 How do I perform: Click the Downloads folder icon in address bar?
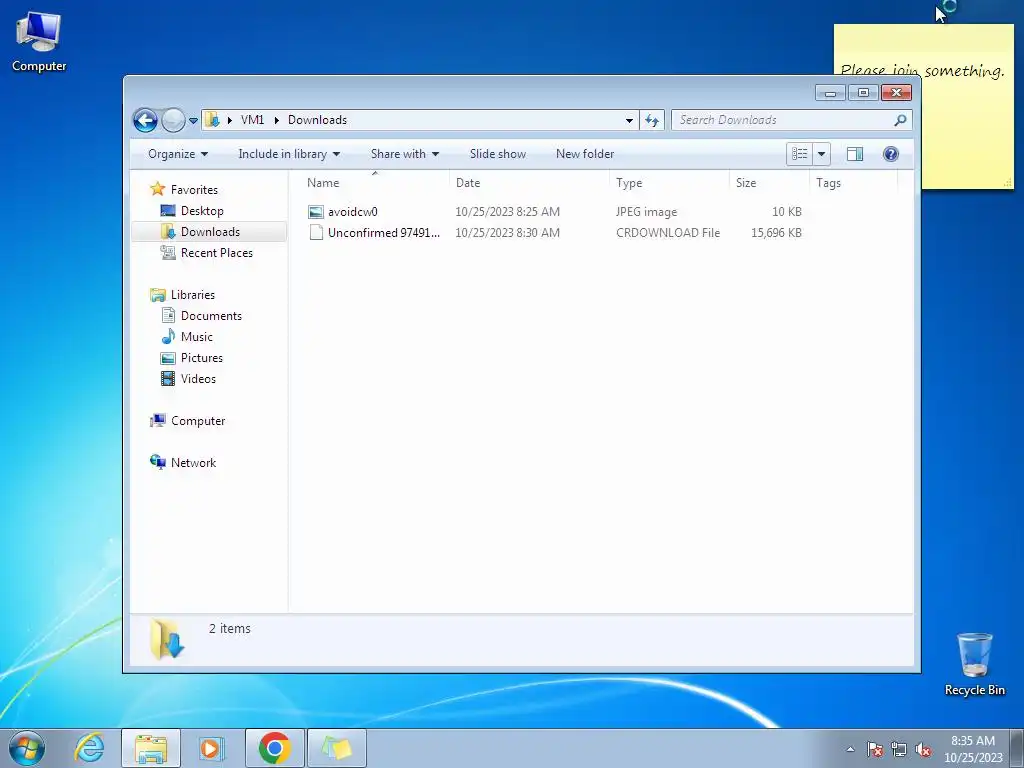click(212, 120)
